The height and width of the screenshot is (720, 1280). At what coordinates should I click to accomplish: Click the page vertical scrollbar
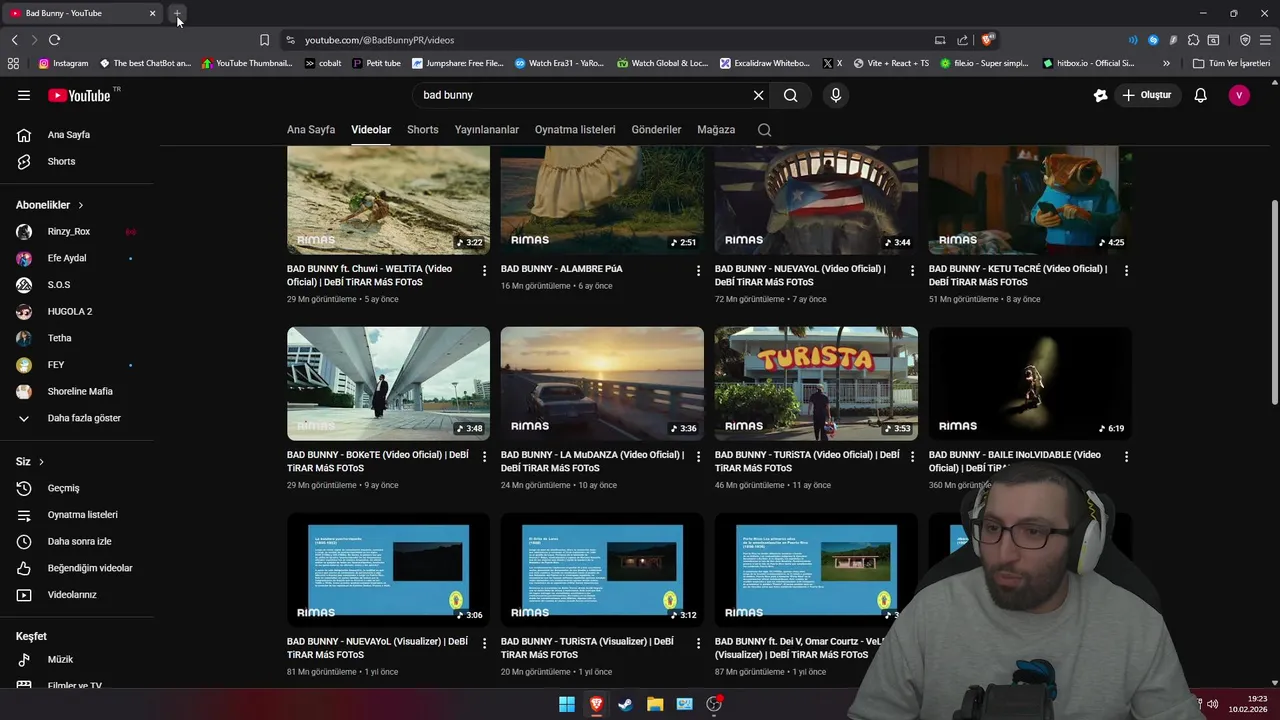[1274, 302]
